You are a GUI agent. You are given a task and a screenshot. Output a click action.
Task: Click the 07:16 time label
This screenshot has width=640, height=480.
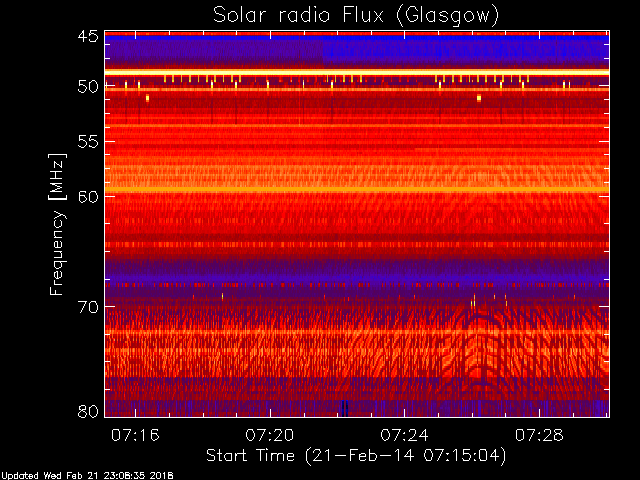coord(135,435)
